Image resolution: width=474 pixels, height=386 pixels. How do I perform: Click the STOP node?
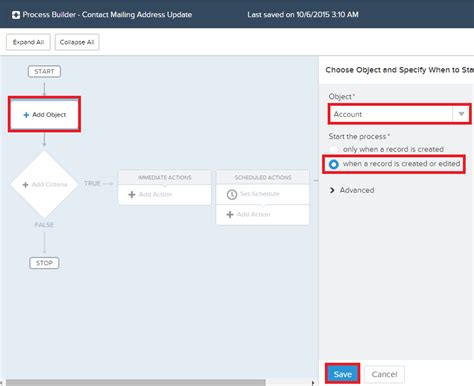pos(44,263)
